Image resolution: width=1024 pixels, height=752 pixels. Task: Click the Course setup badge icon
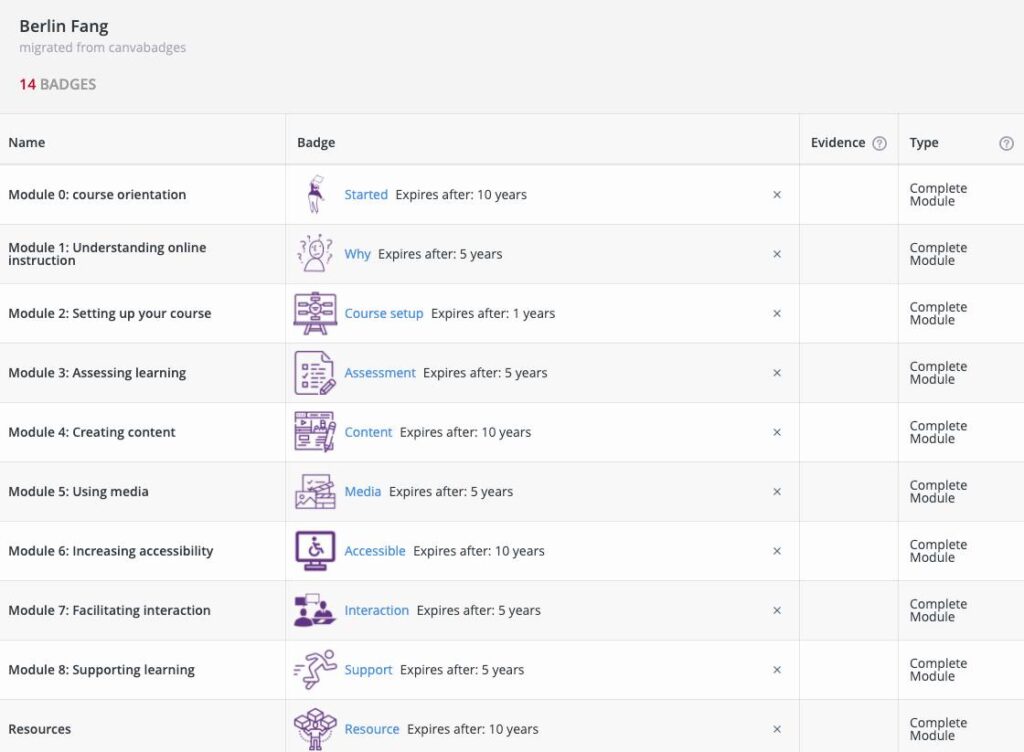315,313
